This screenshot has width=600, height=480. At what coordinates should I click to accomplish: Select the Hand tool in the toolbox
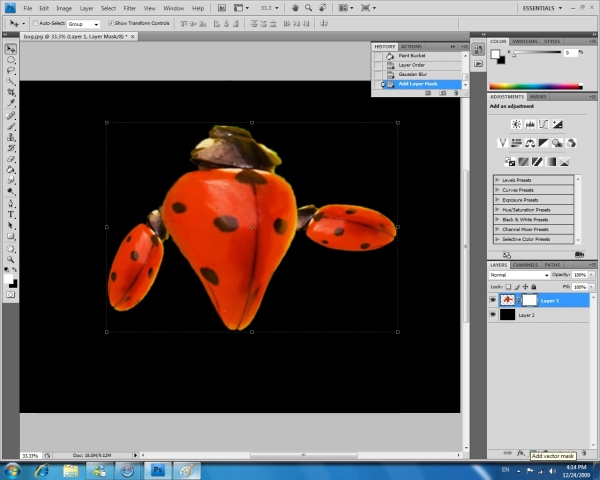pos(11,249)
